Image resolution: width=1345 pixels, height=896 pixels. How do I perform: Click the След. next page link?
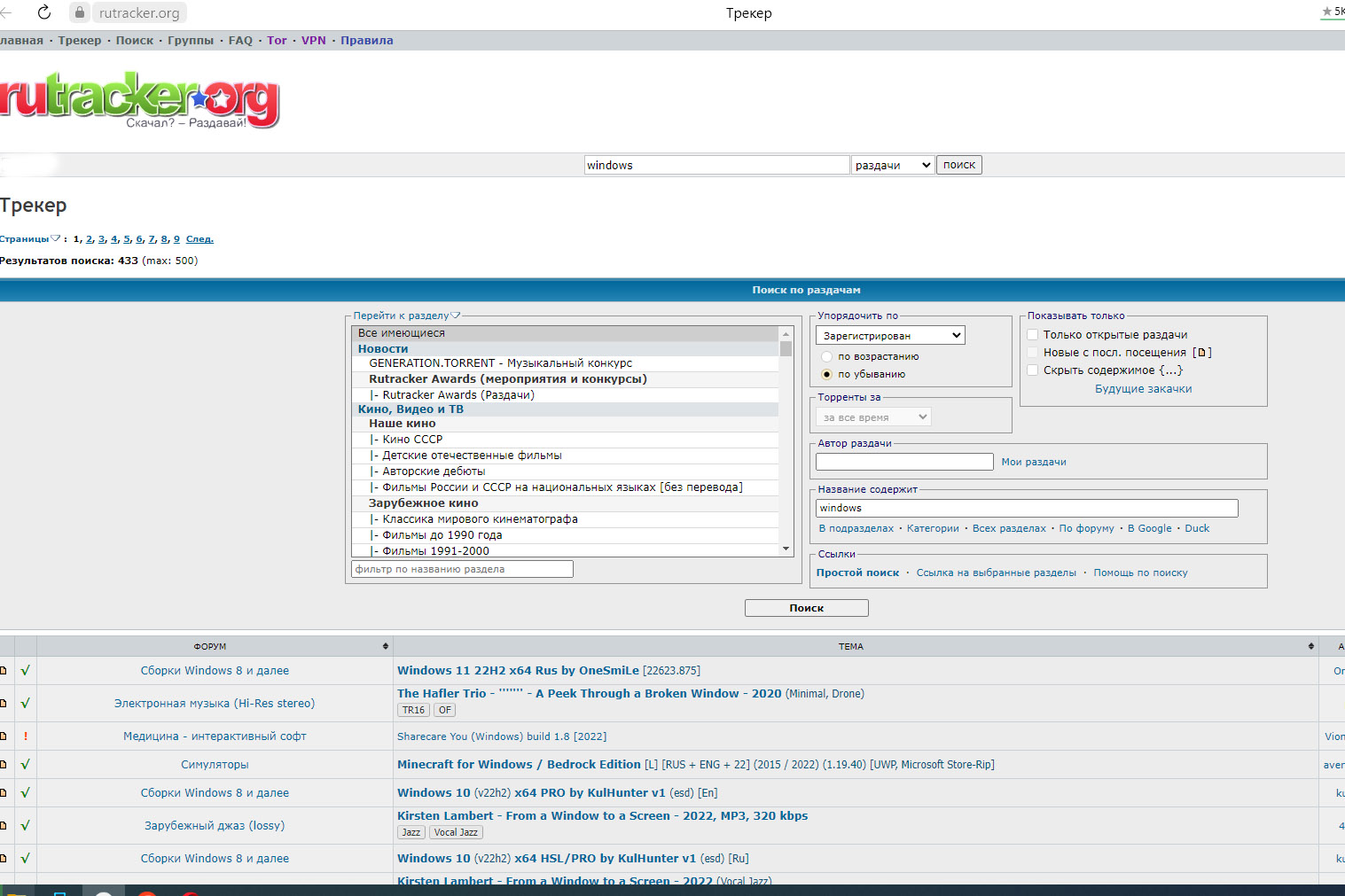[199, 238]
